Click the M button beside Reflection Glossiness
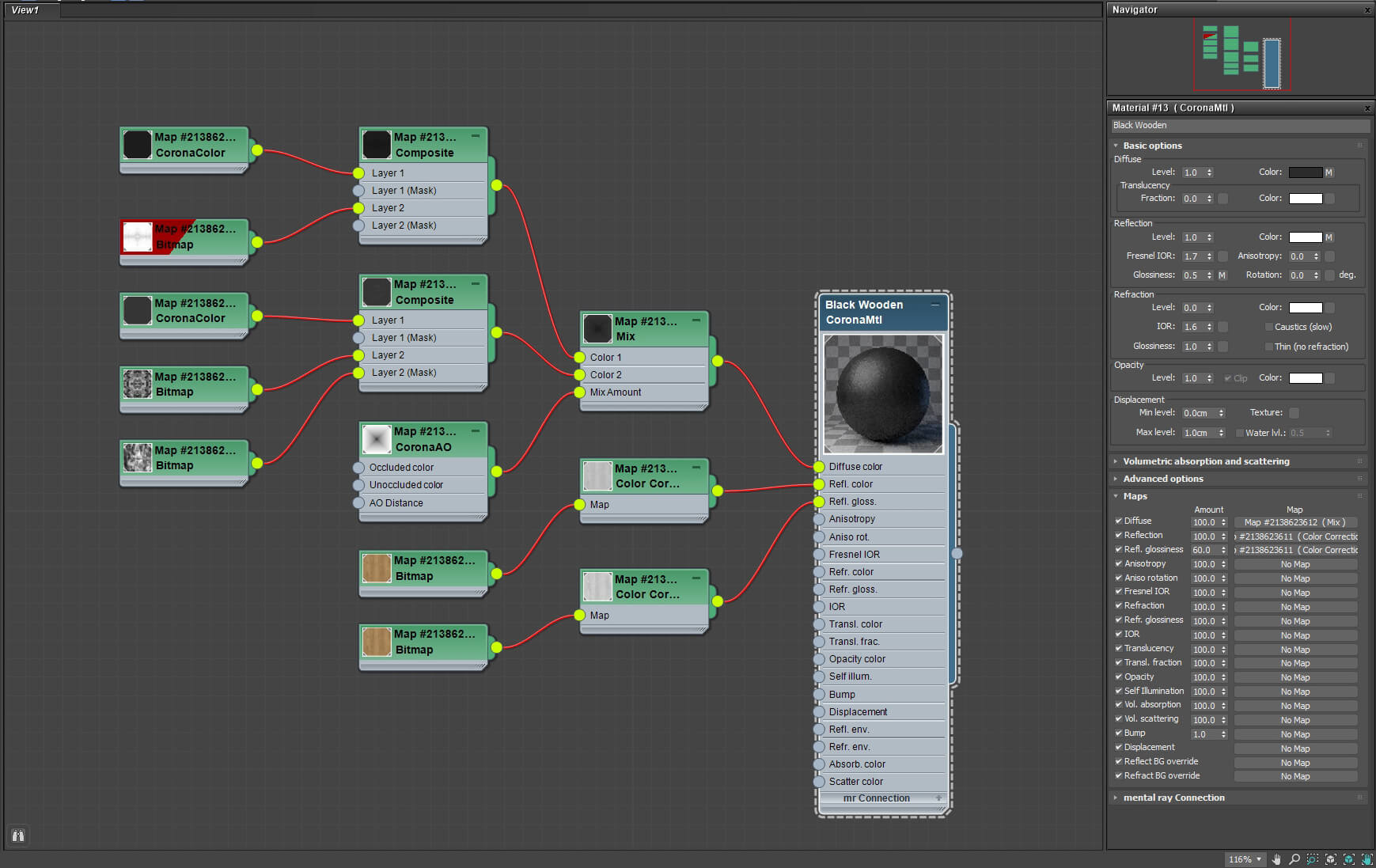 pos(1222,275)
